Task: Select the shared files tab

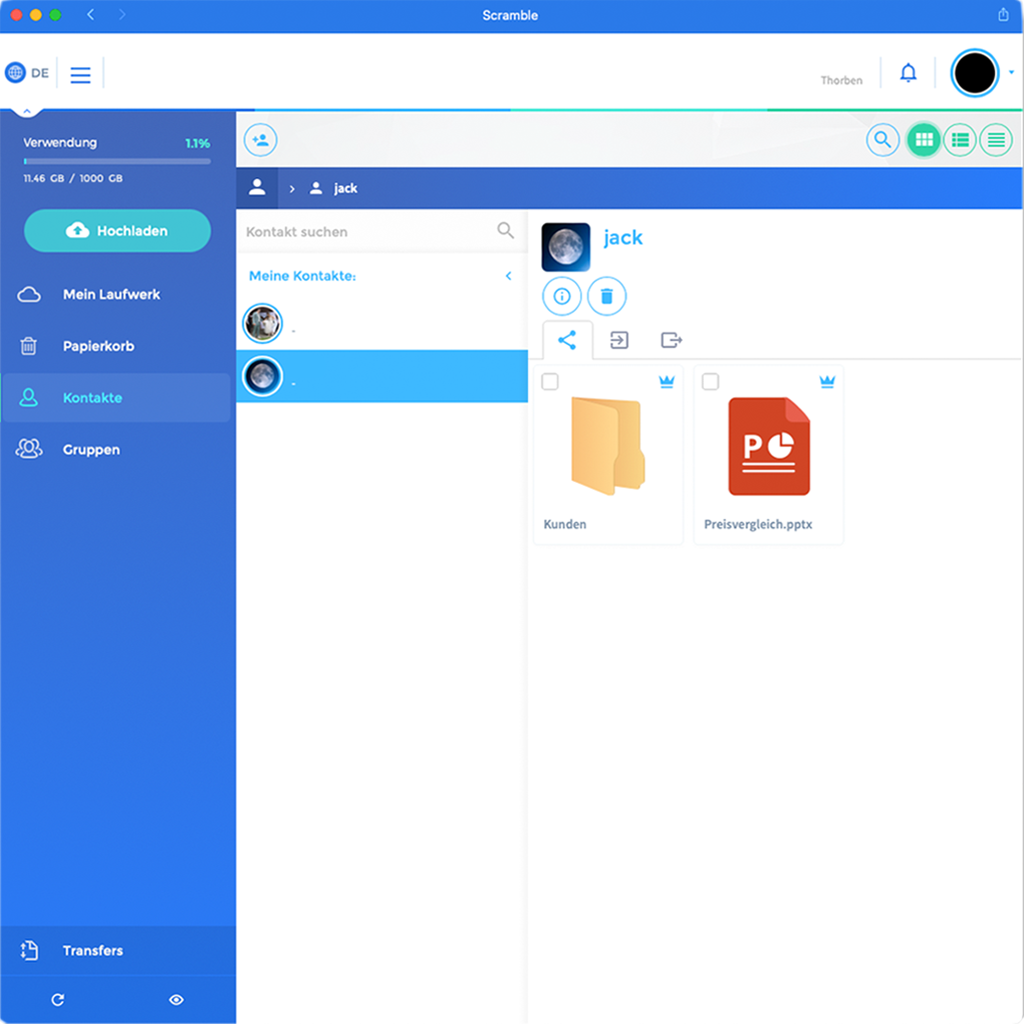Action: (567, 340)
